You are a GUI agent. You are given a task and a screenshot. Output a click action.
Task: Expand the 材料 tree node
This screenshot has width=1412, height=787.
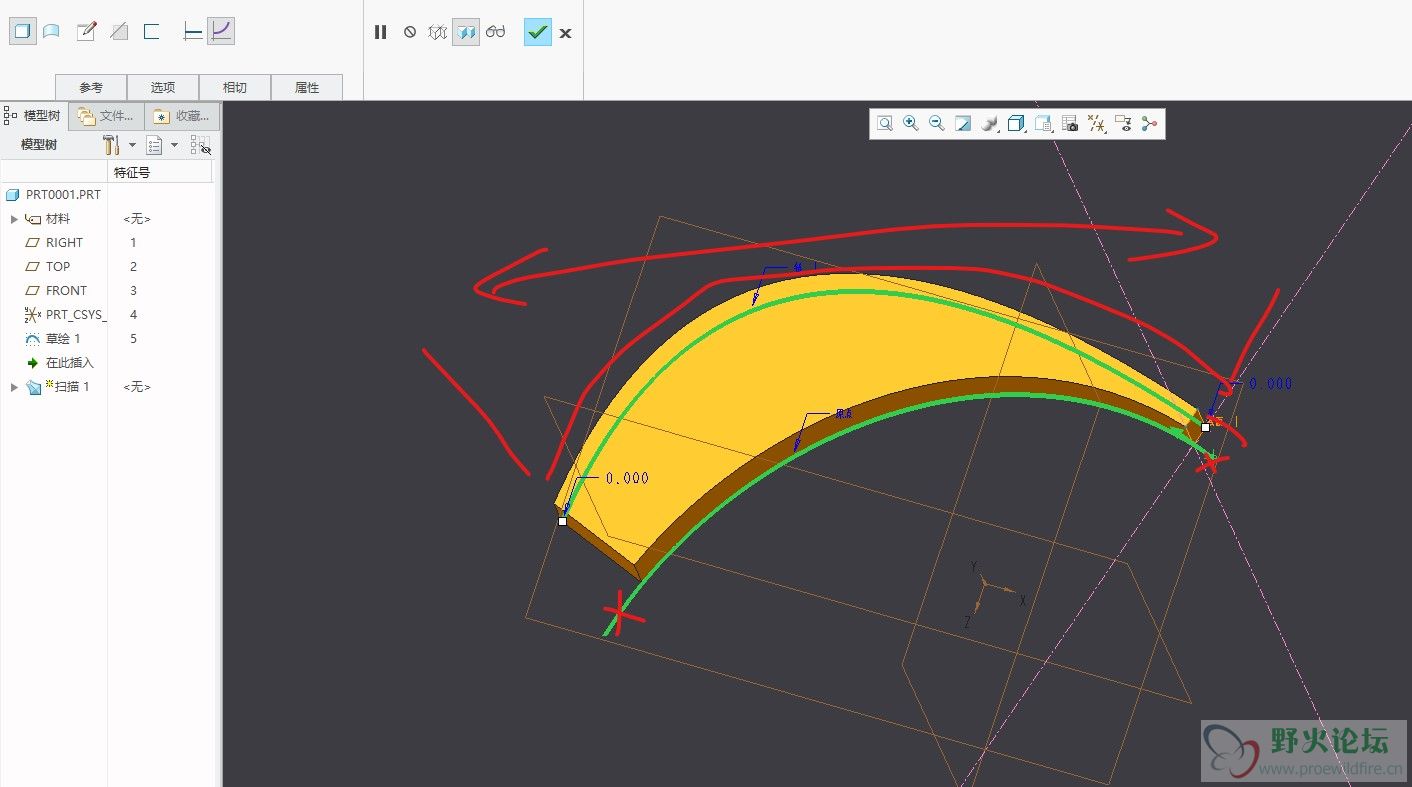click(14, 219)
